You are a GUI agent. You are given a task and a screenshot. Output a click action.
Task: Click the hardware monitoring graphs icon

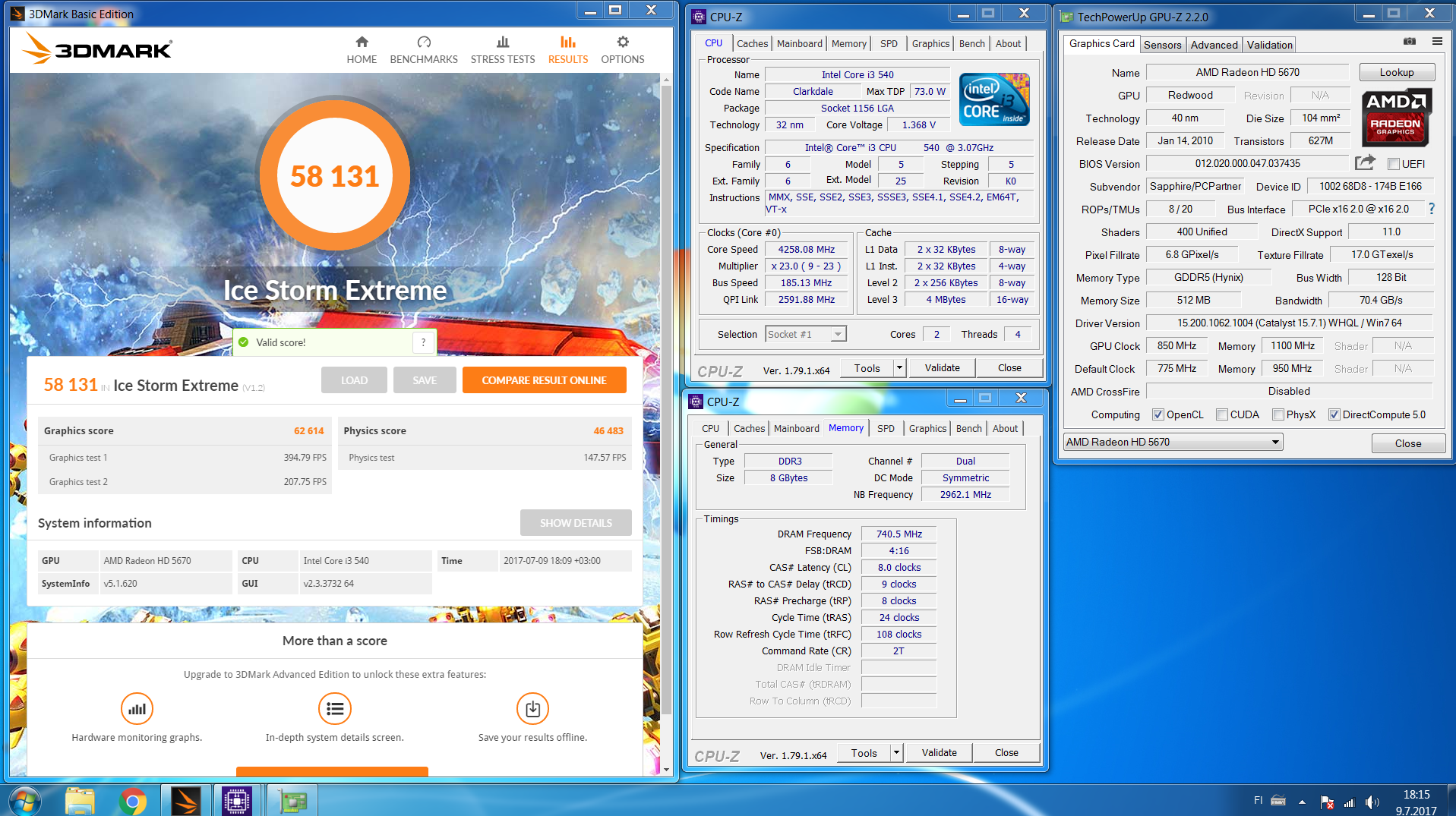[x=137, y=709]
